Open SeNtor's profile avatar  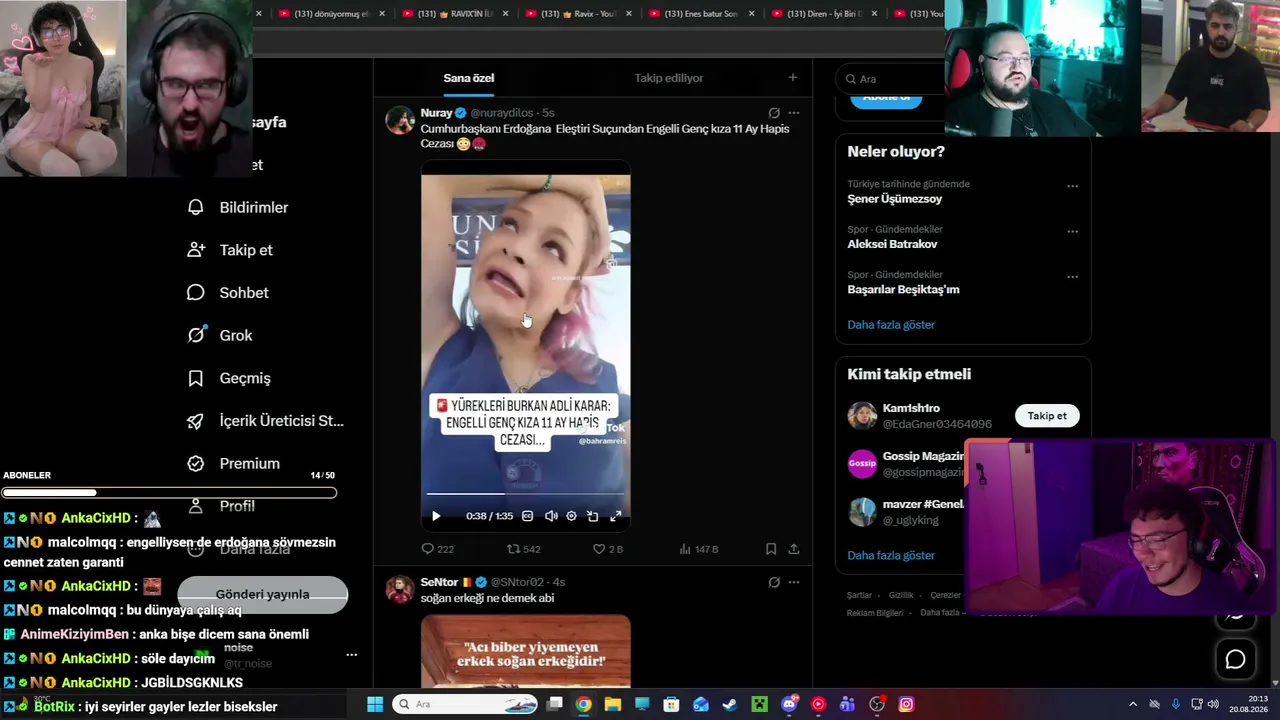point(400,589)
